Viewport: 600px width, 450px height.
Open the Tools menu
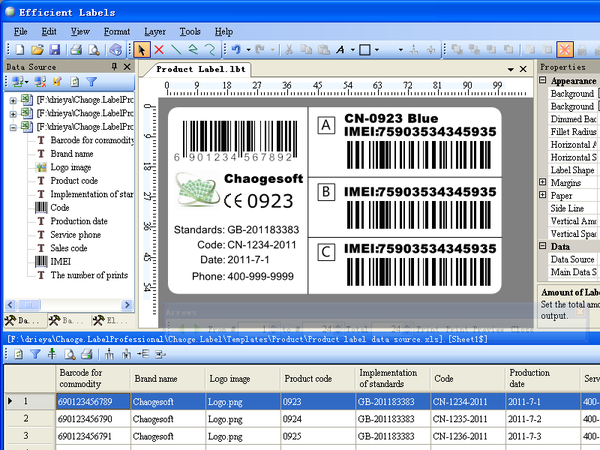tap(190, 31)
